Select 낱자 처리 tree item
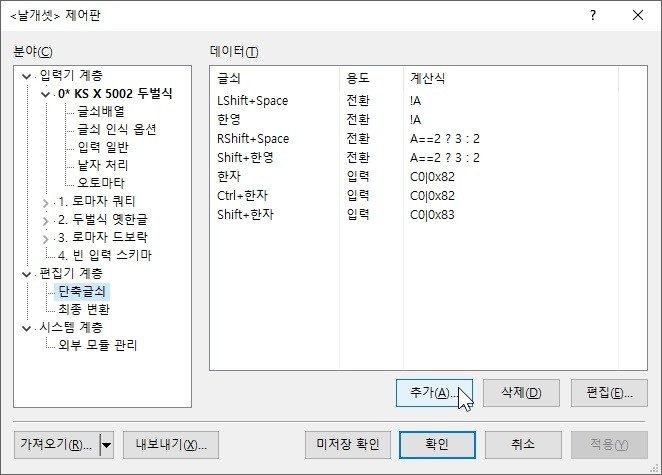This screenshot has width=662, height=475. coord(103,165)
